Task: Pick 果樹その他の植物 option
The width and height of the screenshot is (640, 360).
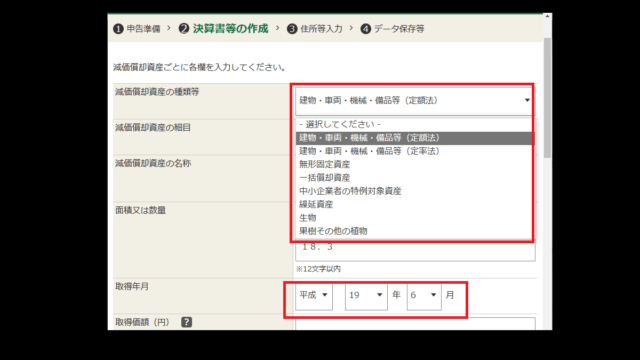Action: [x=414, y=231]
